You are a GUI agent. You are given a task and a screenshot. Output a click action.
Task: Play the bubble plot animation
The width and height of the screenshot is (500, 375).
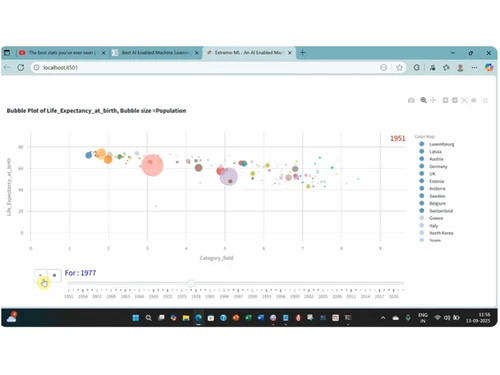pos(41,276)
